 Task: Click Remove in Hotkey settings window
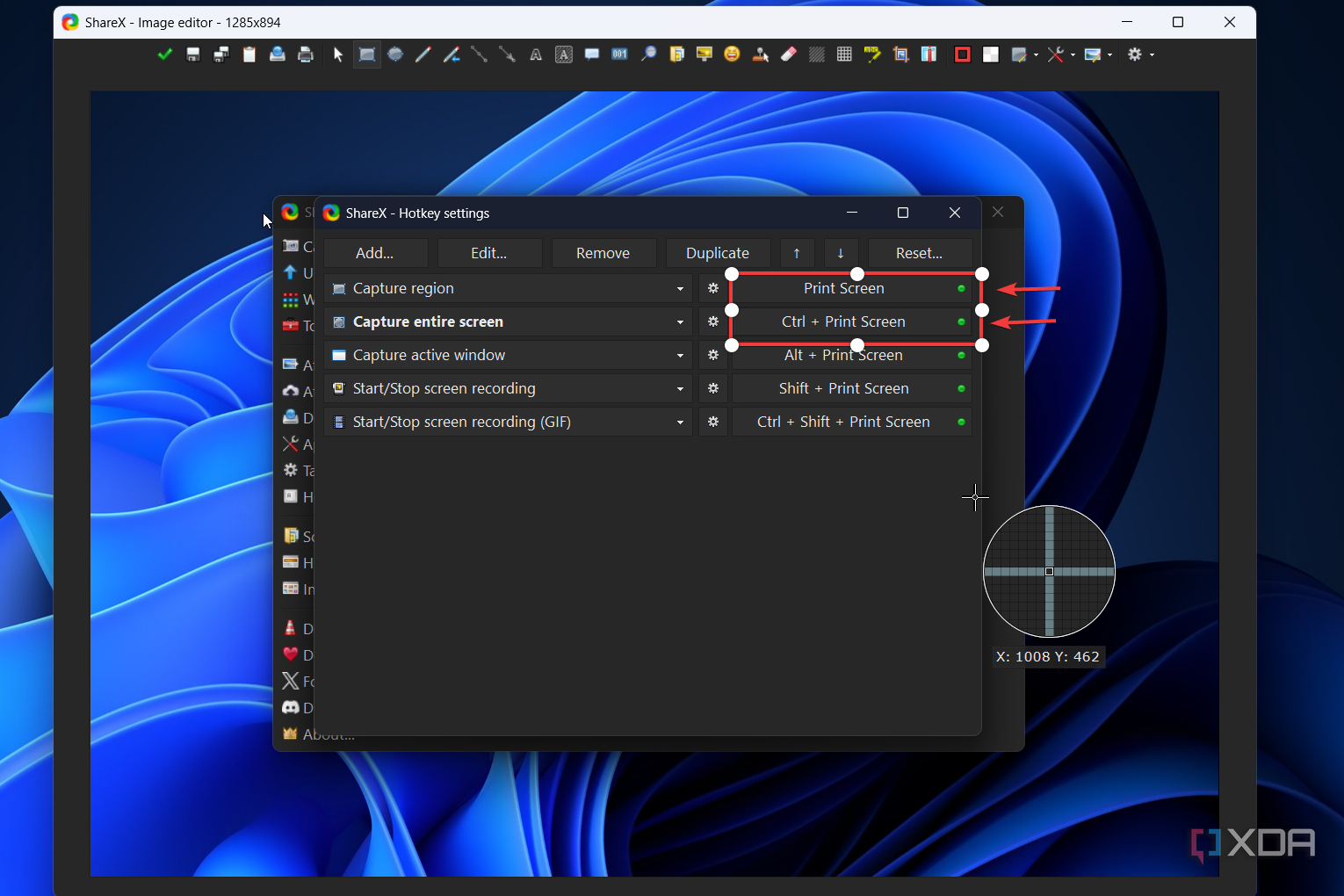click(x=603, y=253)
